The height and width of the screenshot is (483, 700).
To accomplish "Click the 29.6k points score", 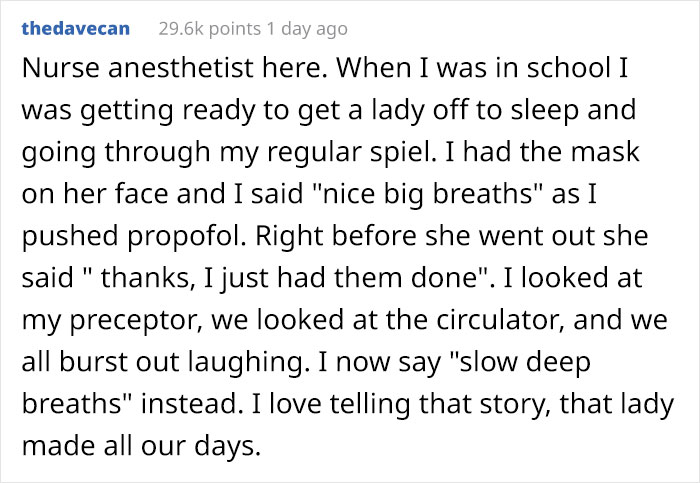I will click(210, 28).
